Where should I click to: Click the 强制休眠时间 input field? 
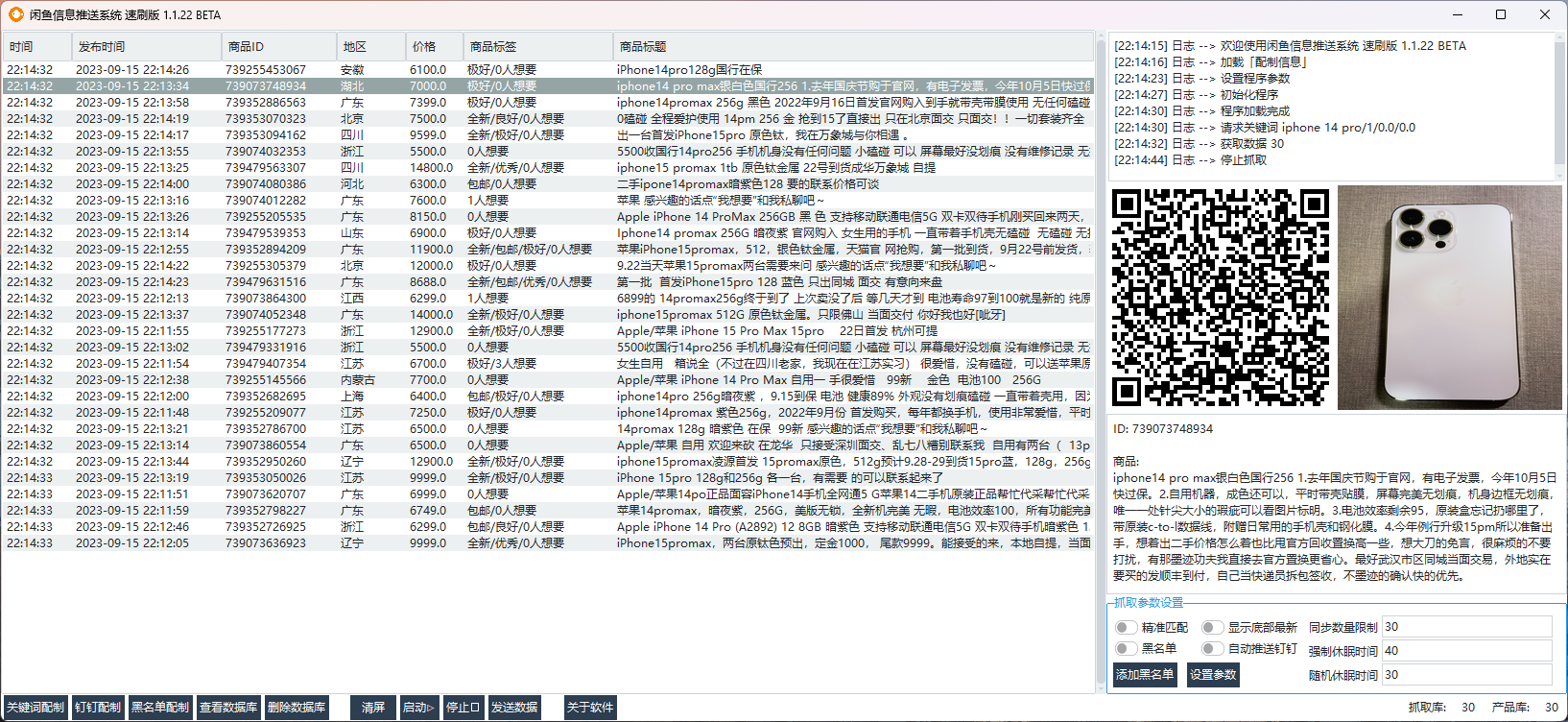pos(1467,651)
